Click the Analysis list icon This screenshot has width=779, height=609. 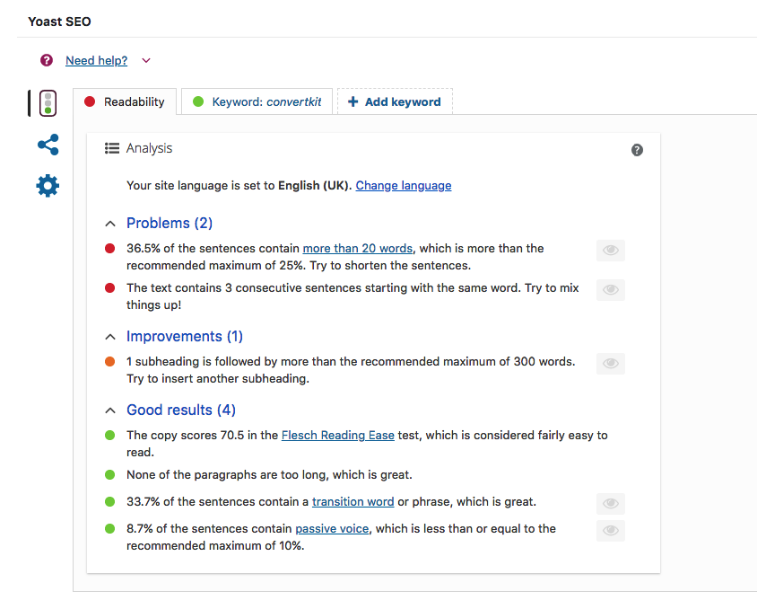point(112,148)
